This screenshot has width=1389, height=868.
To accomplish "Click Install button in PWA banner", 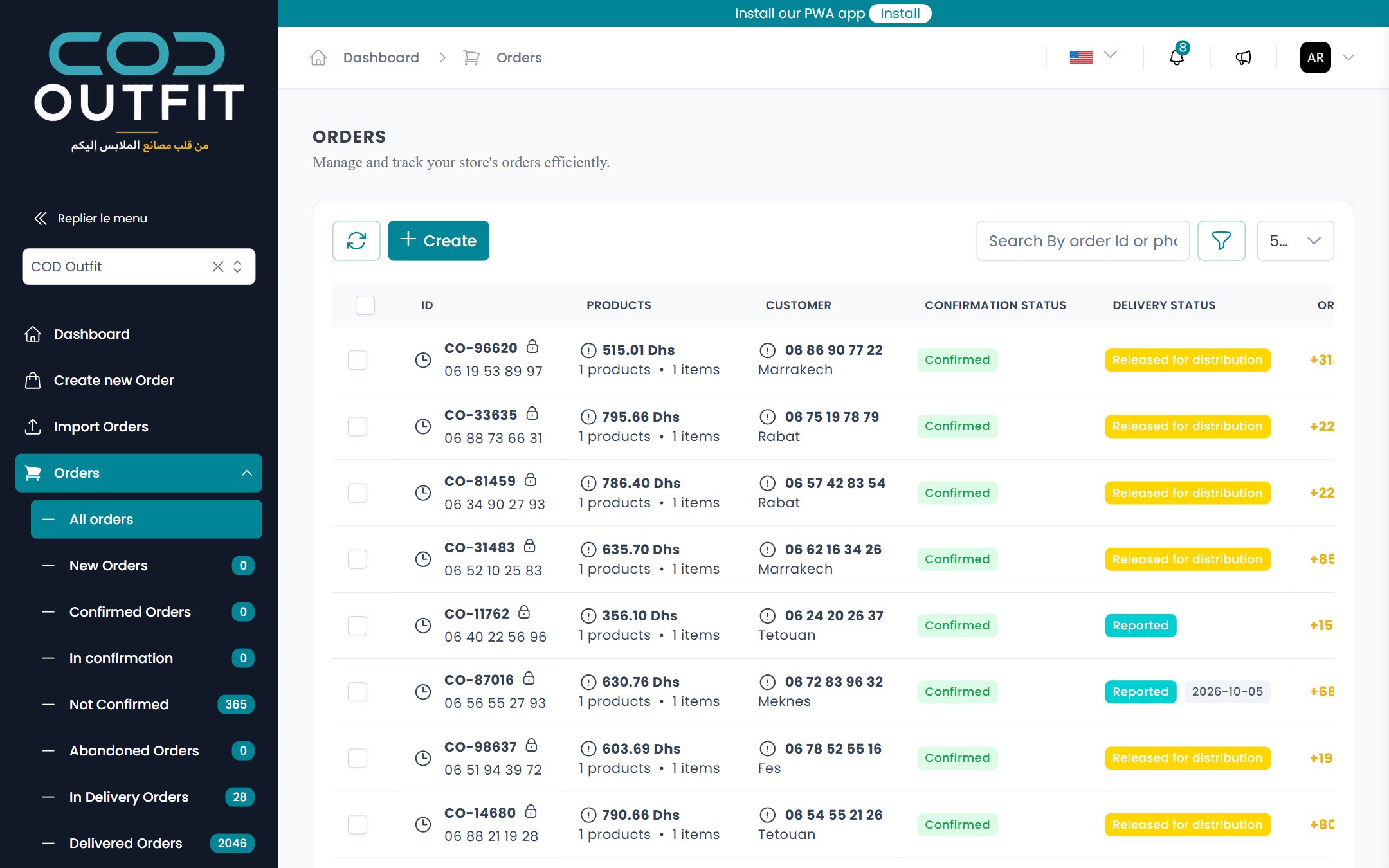I will 900,14.
